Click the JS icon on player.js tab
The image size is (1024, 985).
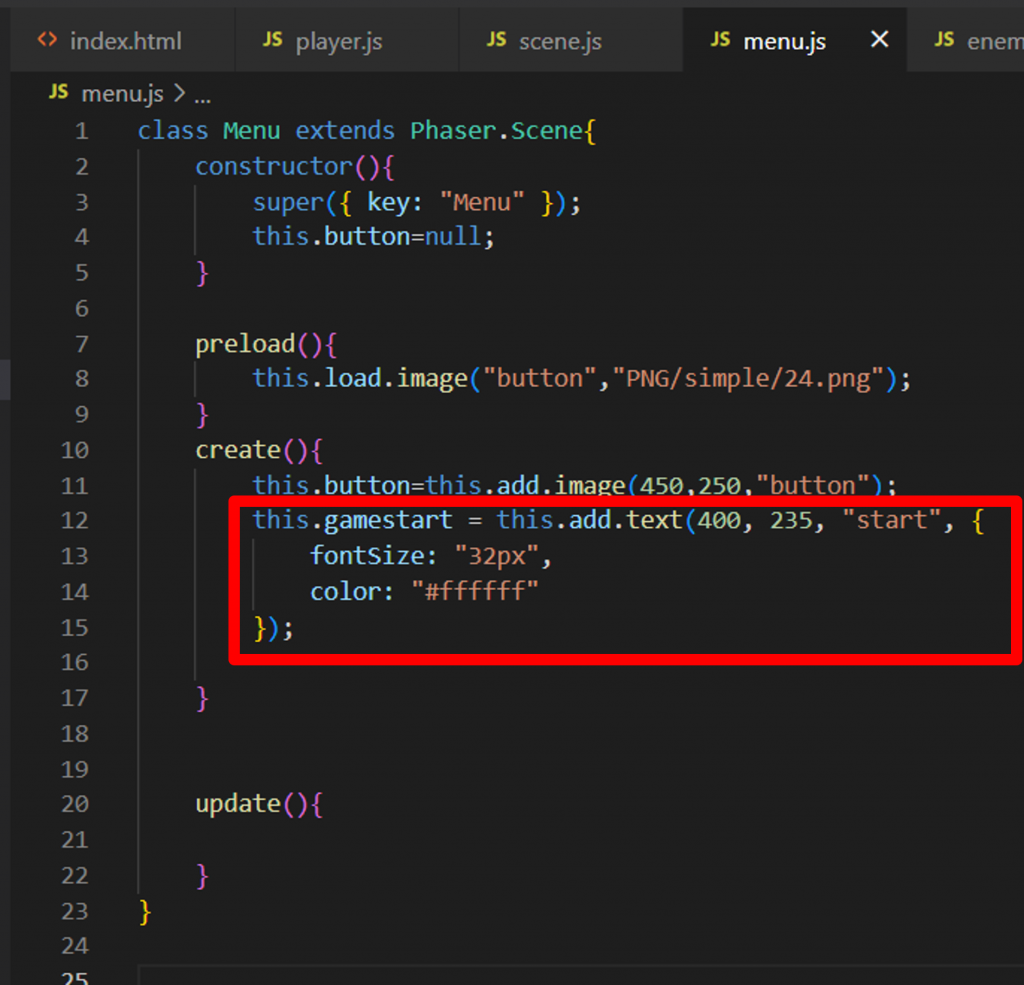(272, 40)
